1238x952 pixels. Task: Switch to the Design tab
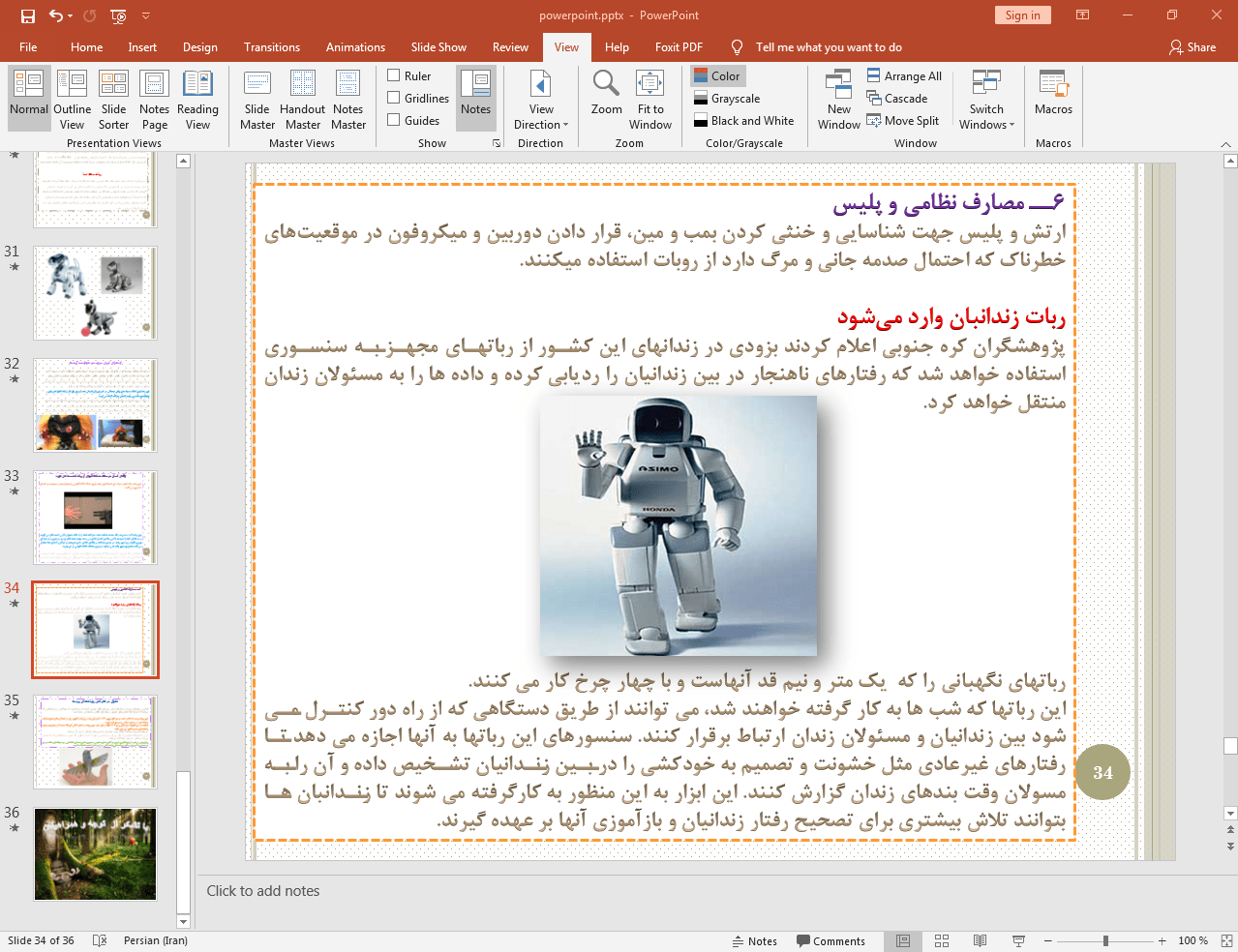coord(200,47)
